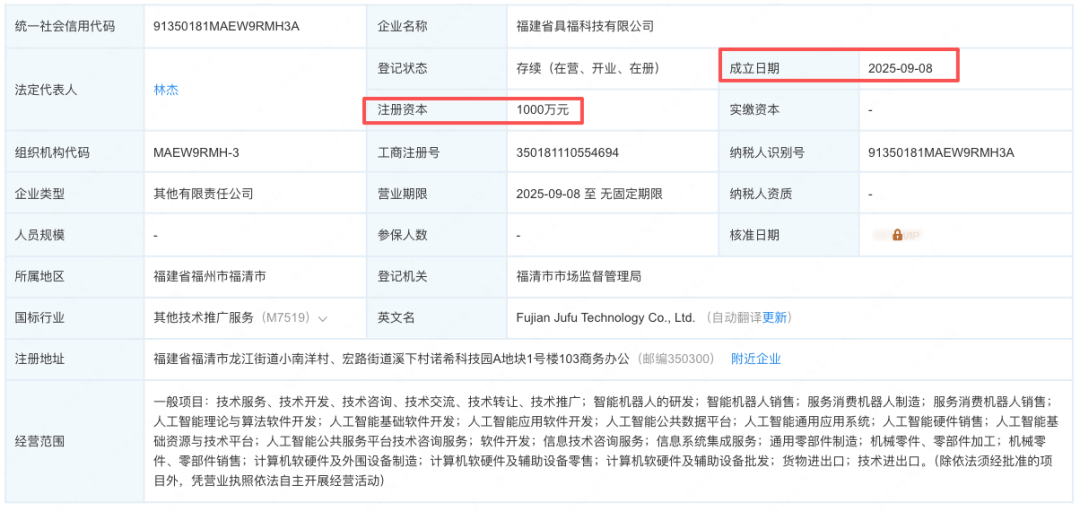The image size is (1080, 511).
Task: Click company type 其他有限责任公司
Action: 203,194
